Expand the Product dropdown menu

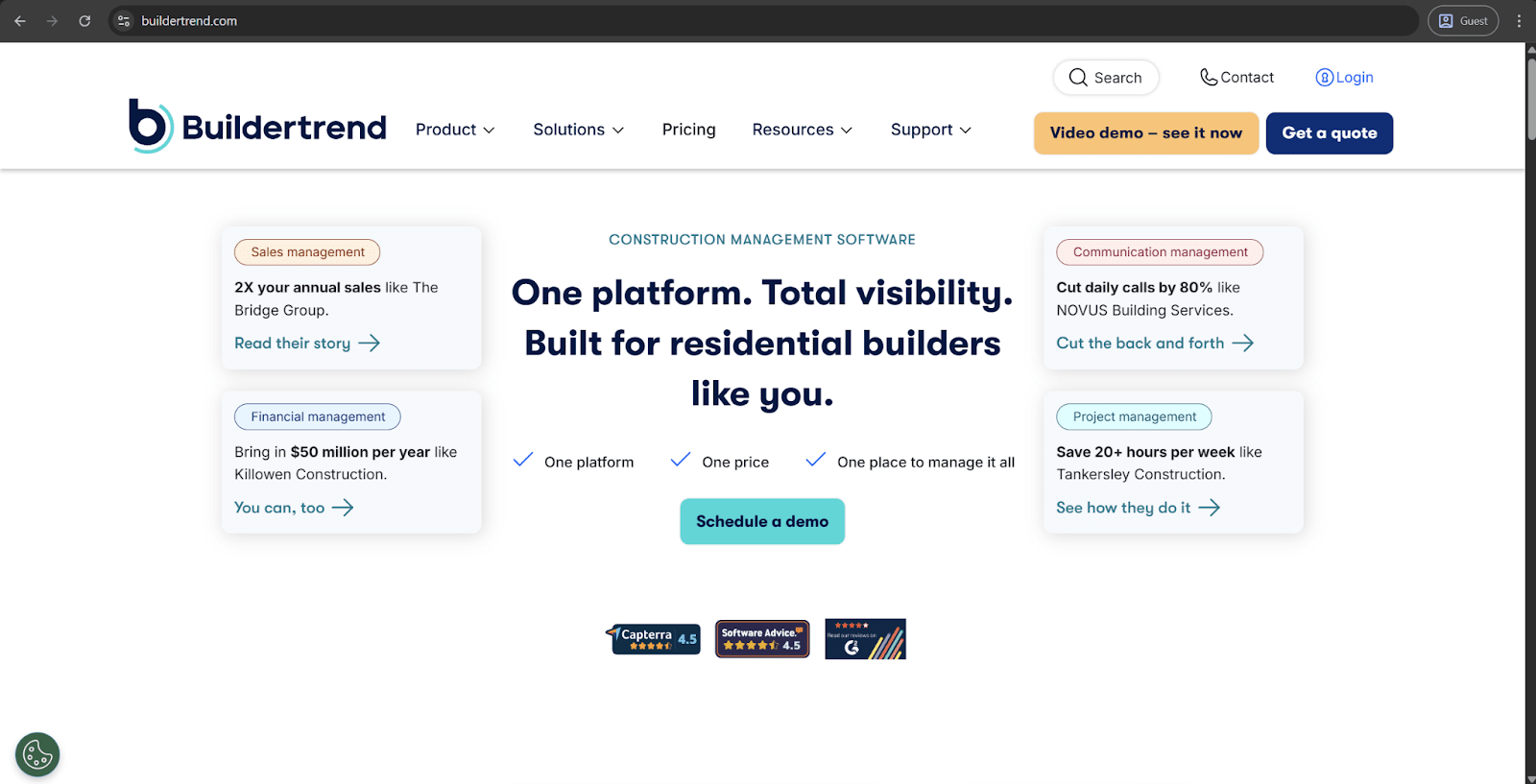(x=455, y=130)
